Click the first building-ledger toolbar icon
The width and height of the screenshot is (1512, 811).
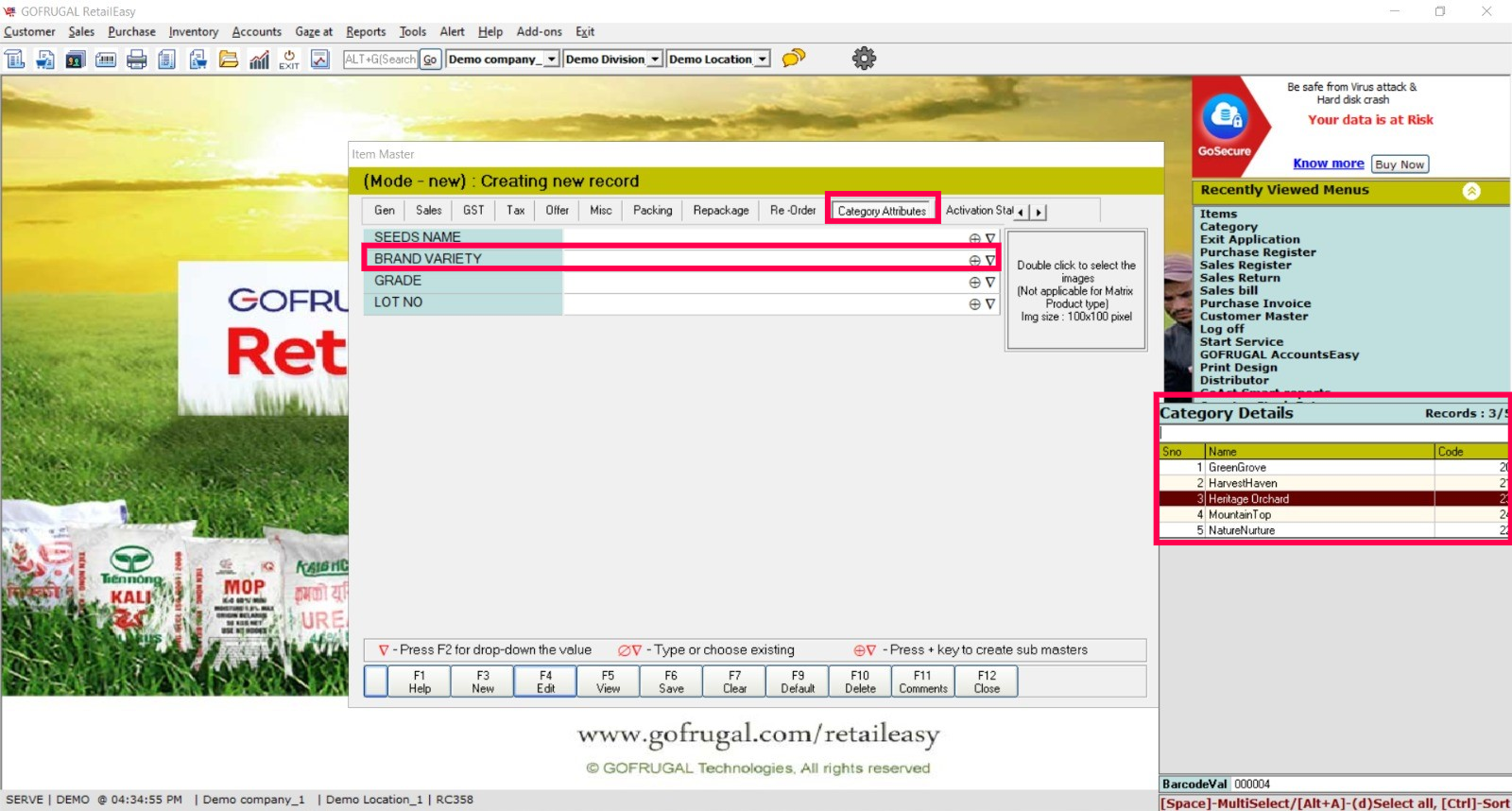pyautogui.click(x=15, y=60)
